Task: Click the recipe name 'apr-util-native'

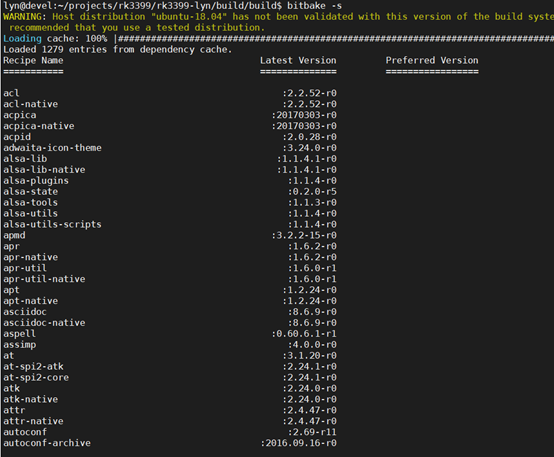Action: [x=44, y=280]
